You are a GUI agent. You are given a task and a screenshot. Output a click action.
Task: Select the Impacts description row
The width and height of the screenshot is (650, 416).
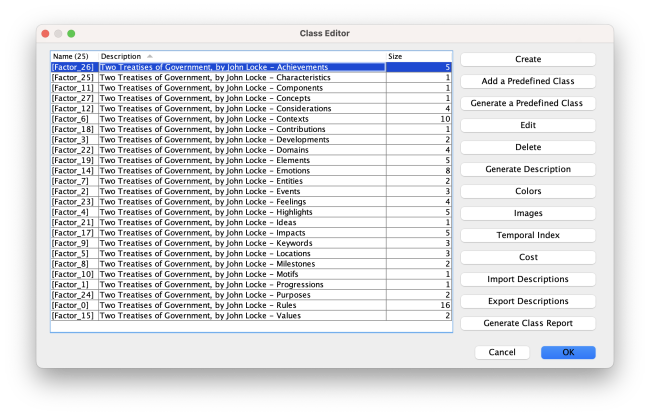coord(242,233)
